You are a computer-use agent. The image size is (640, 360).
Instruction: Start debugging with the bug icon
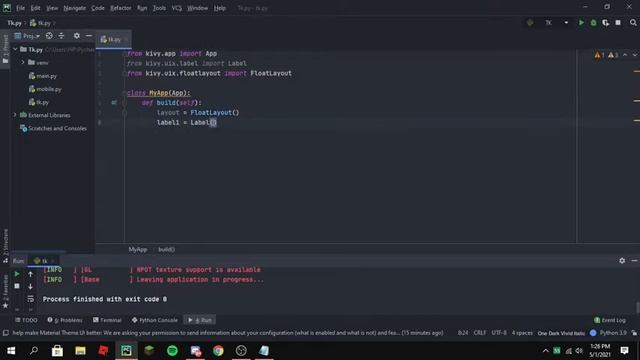click(593, 23)
